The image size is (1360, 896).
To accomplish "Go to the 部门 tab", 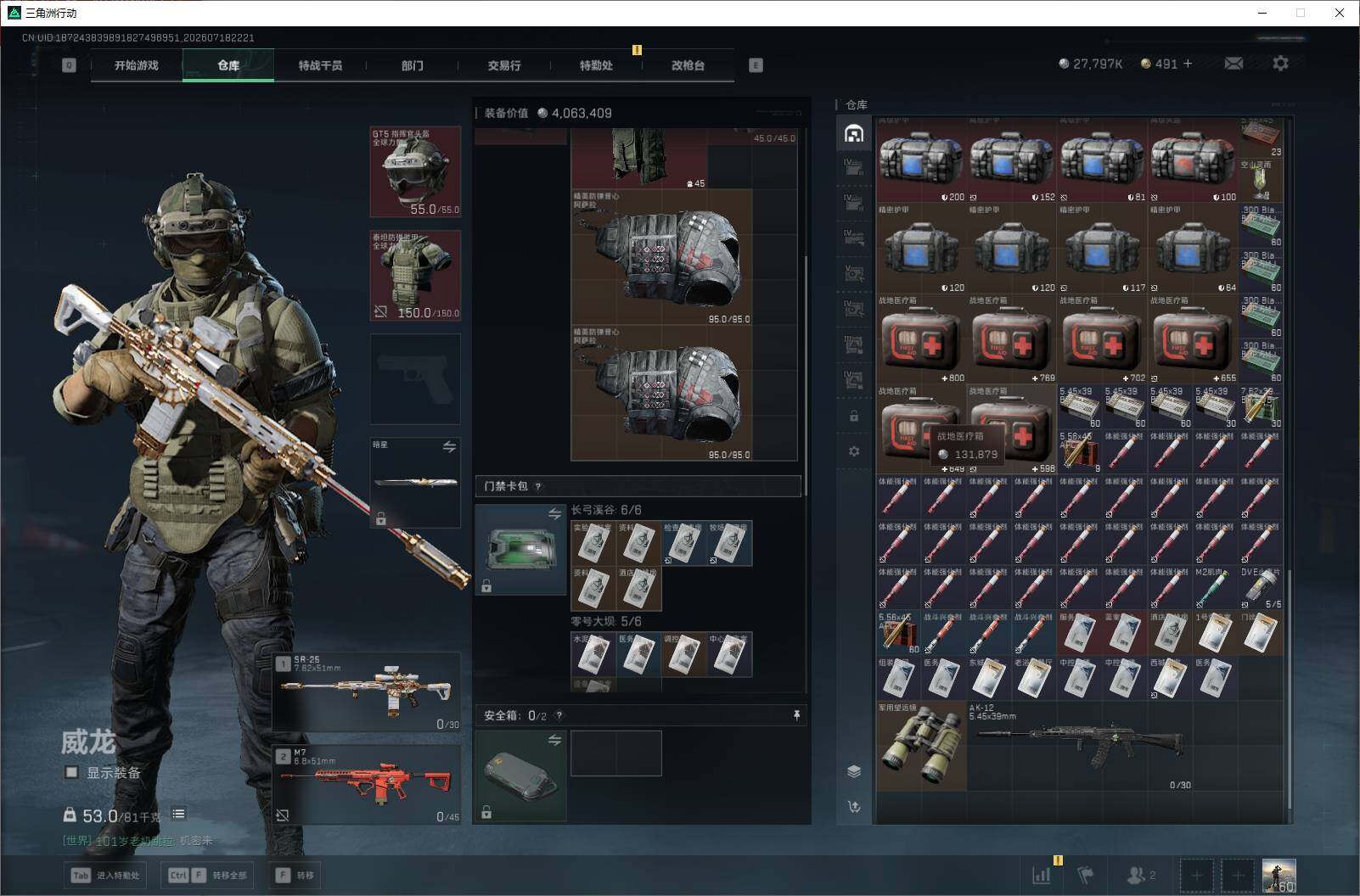I will pyautogui.click(x=413, y=65).
